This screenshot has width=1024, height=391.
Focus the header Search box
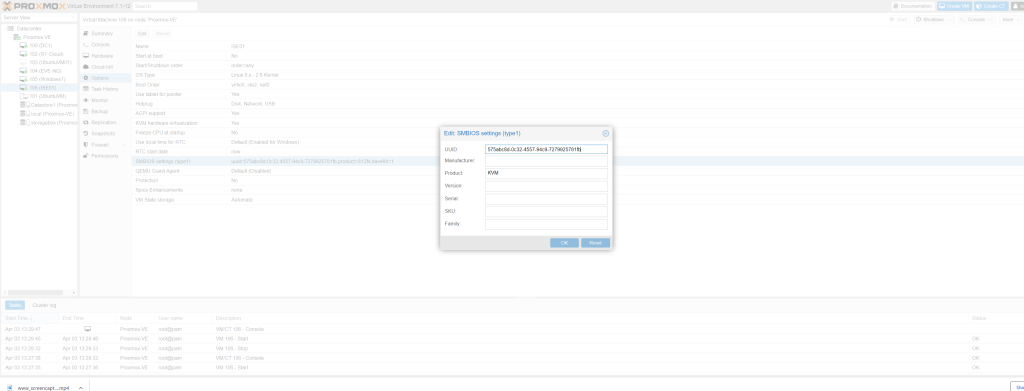(165, 6)
